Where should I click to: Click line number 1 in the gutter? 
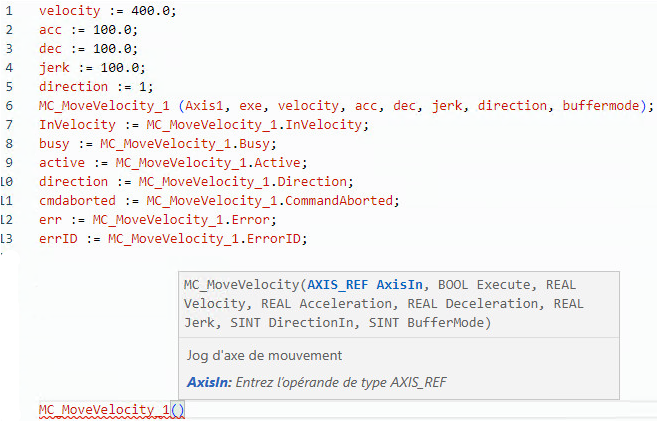(9, 11)
